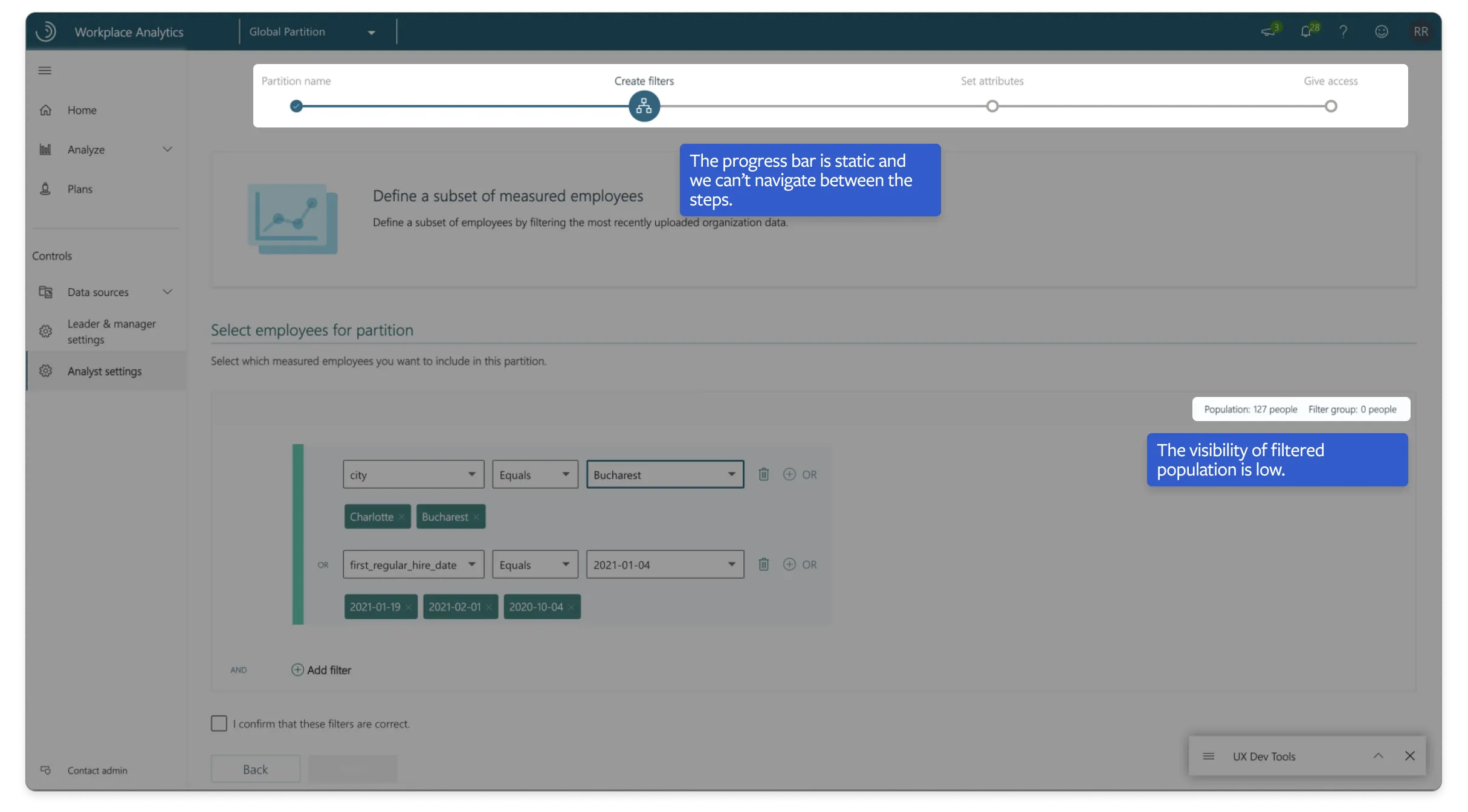Open the city attribute dropdown
Viewport: 1468px width, 812px height.
413,474
